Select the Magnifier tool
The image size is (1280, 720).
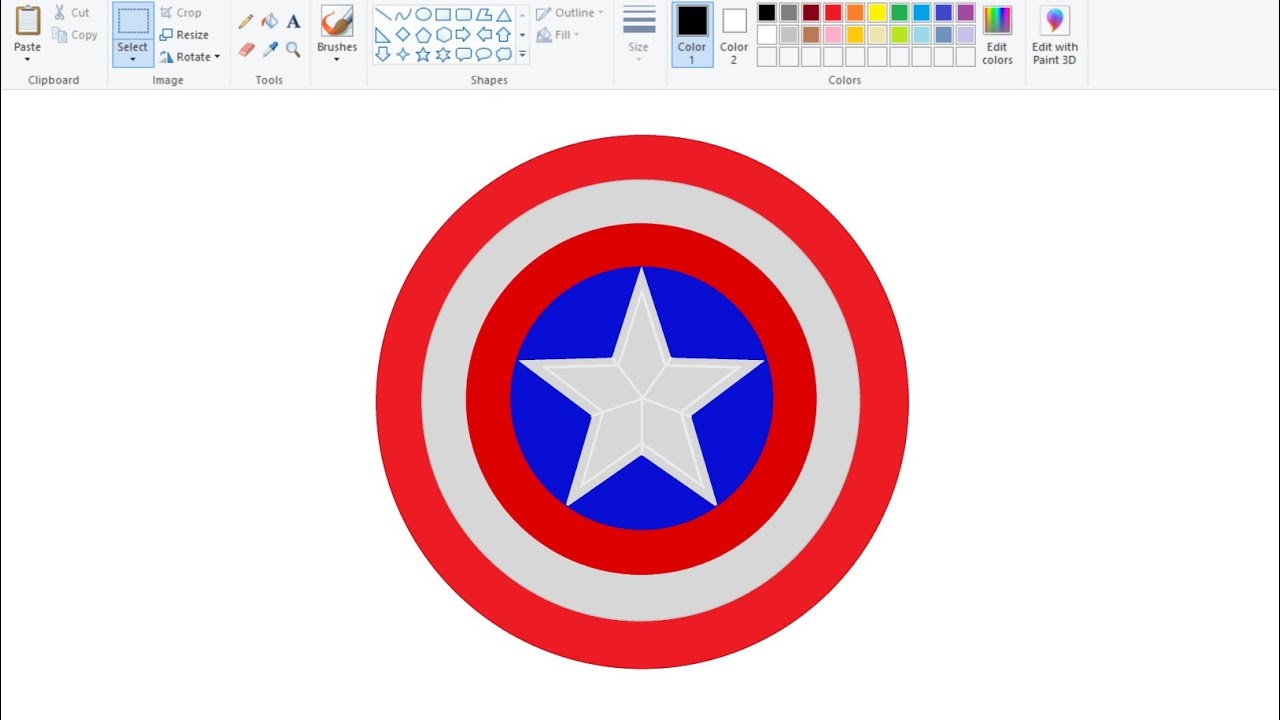point(293,49)
